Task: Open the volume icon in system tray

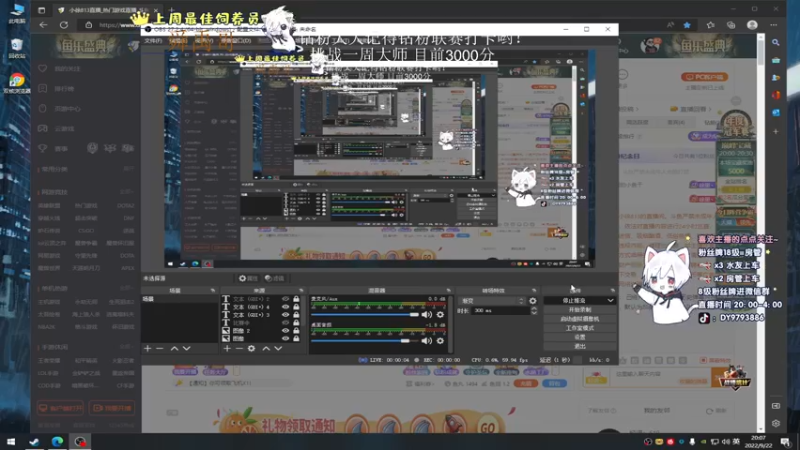Action: [726, 441]
